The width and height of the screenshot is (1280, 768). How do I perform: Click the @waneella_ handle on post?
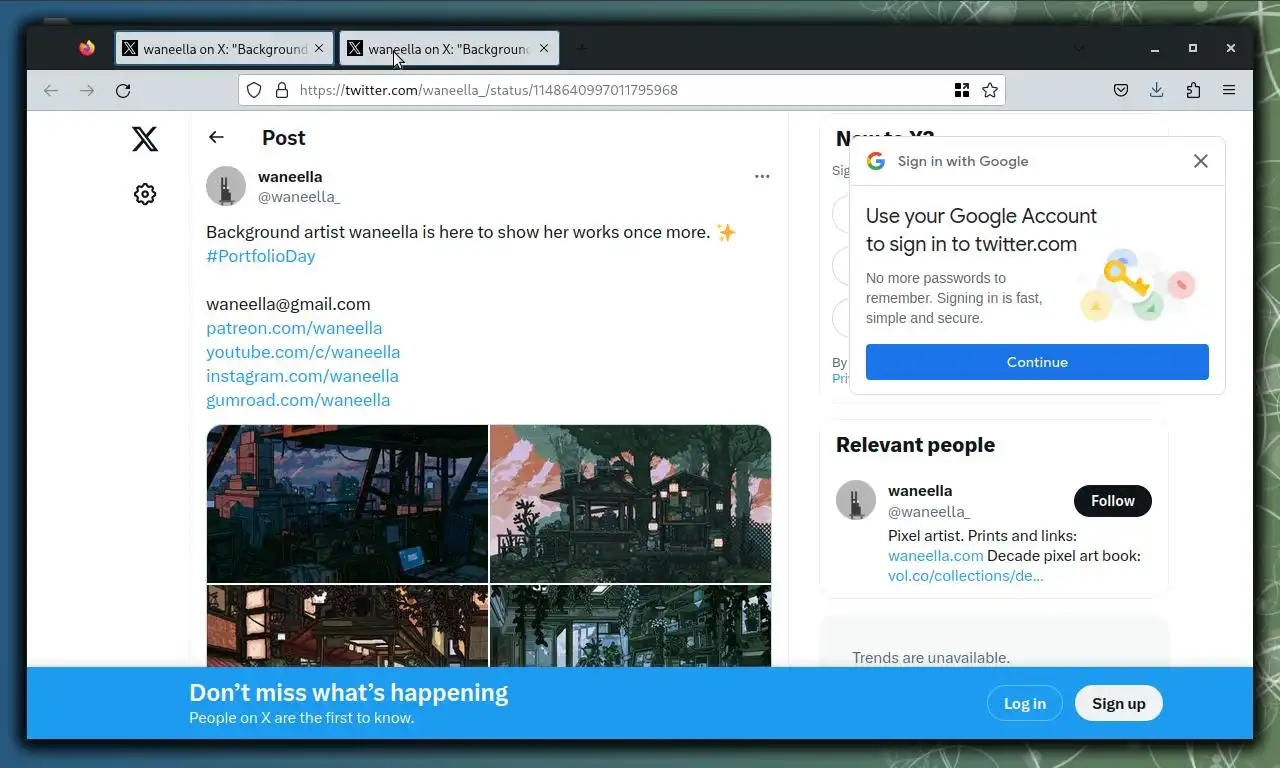pos(299,197)
